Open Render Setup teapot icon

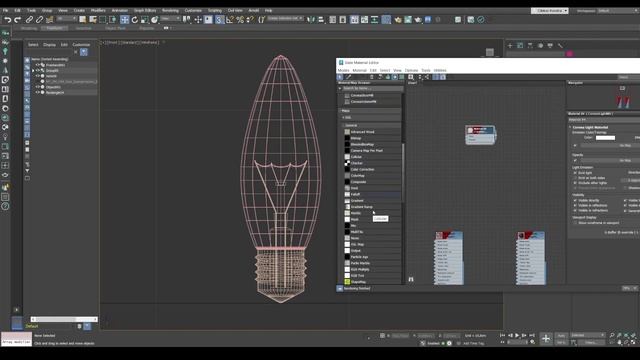398,20
